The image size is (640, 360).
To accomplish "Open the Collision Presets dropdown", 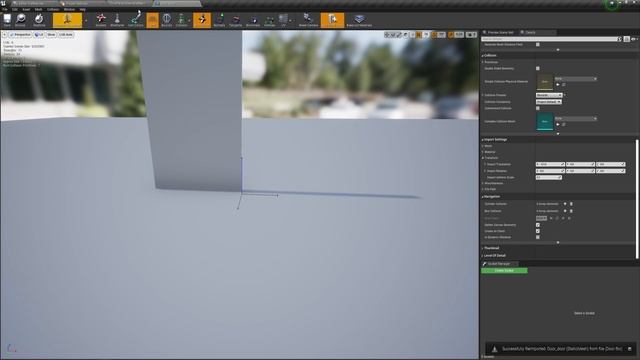I will [x=549, y=95].
